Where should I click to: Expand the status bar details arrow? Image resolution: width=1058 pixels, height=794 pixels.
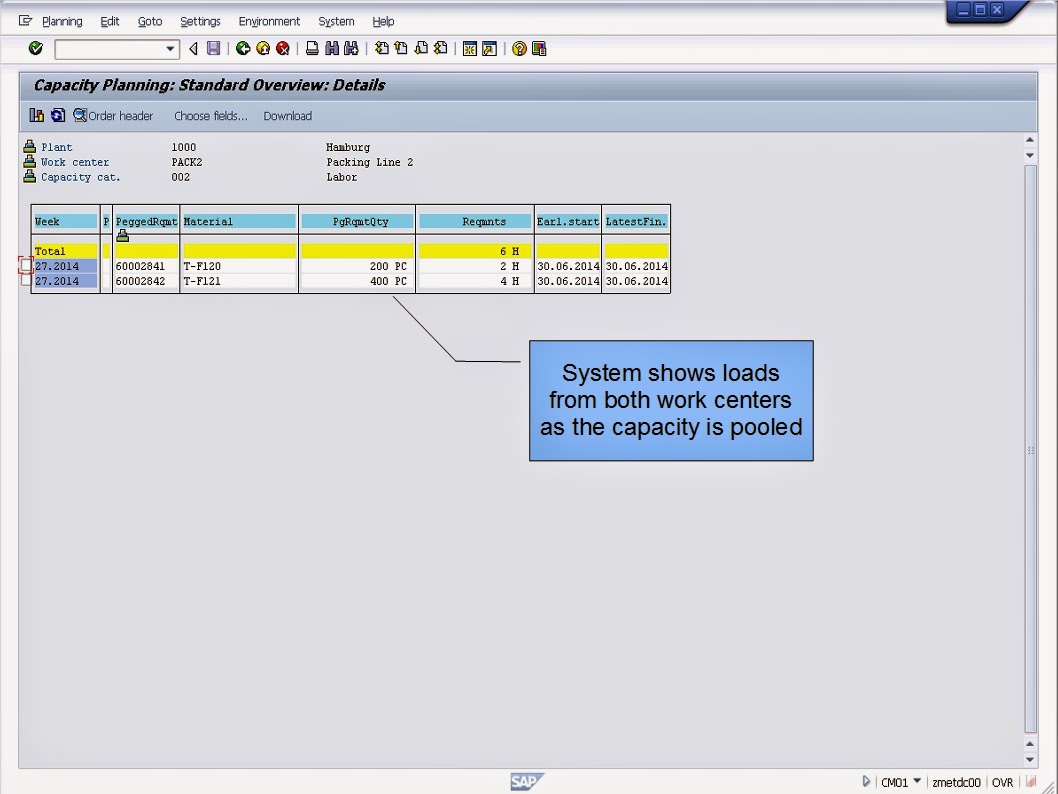click(866, 782)
